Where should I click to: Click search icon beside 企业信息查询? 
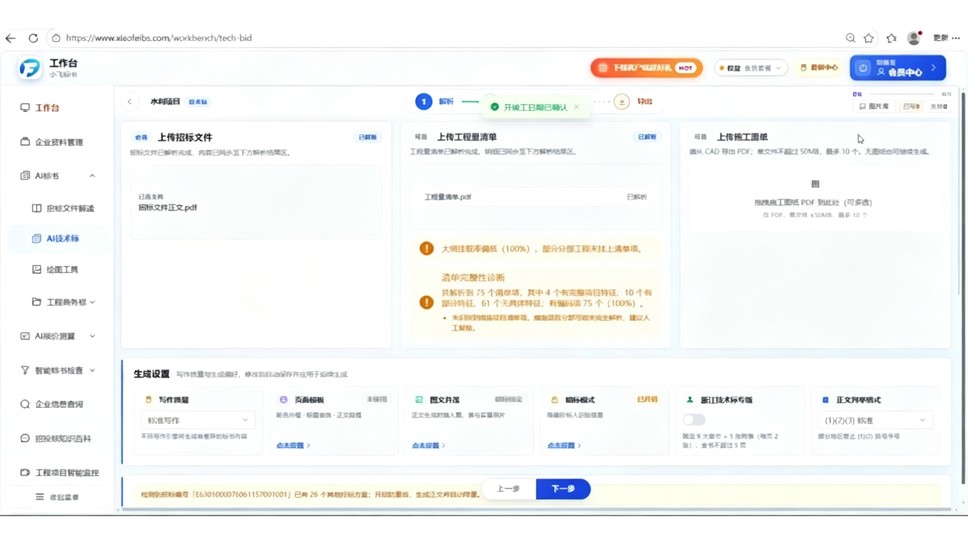point(25,404)
